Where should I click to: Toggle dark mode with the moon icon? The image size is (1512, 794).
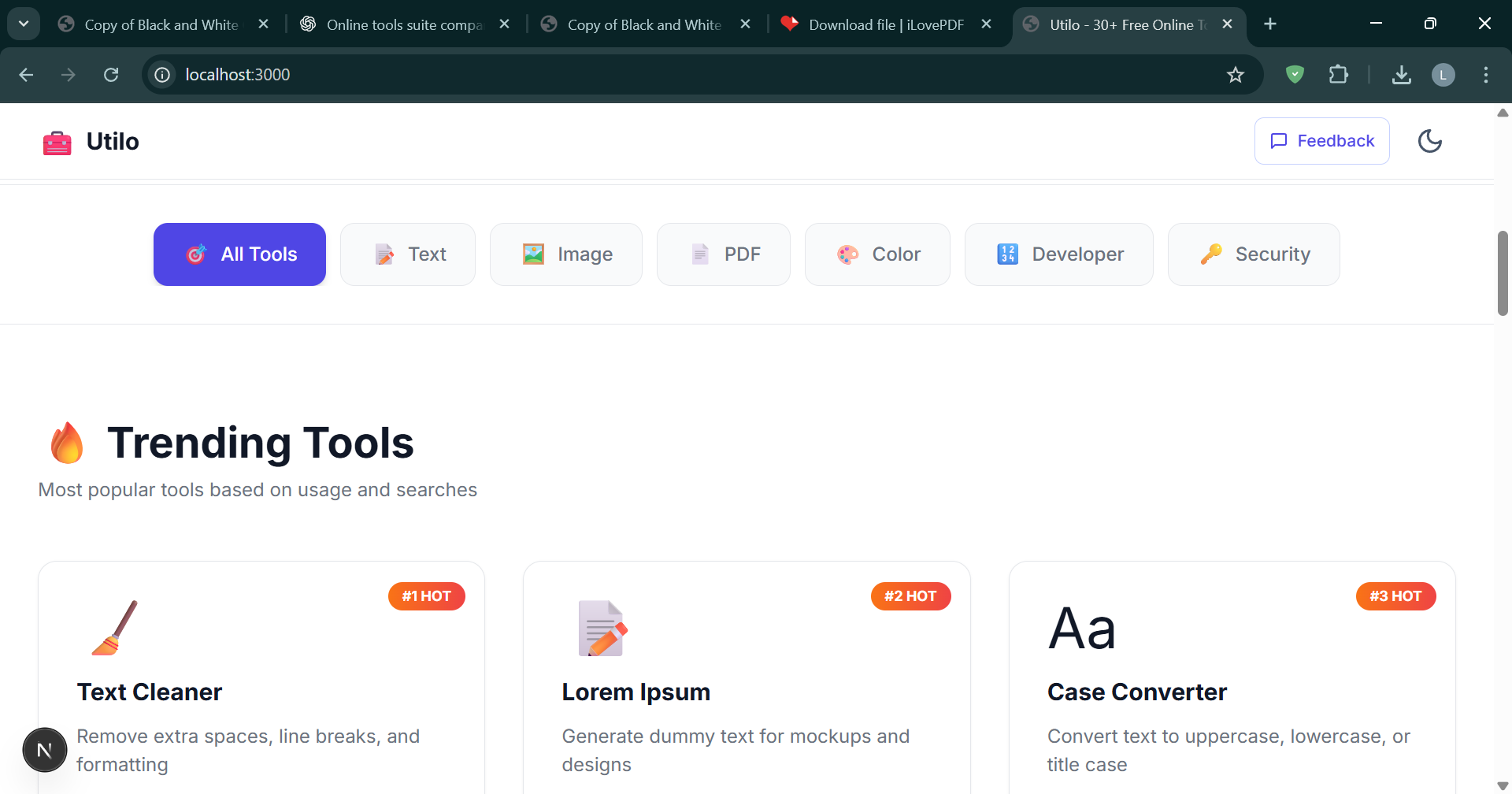tap(1431, 141)
